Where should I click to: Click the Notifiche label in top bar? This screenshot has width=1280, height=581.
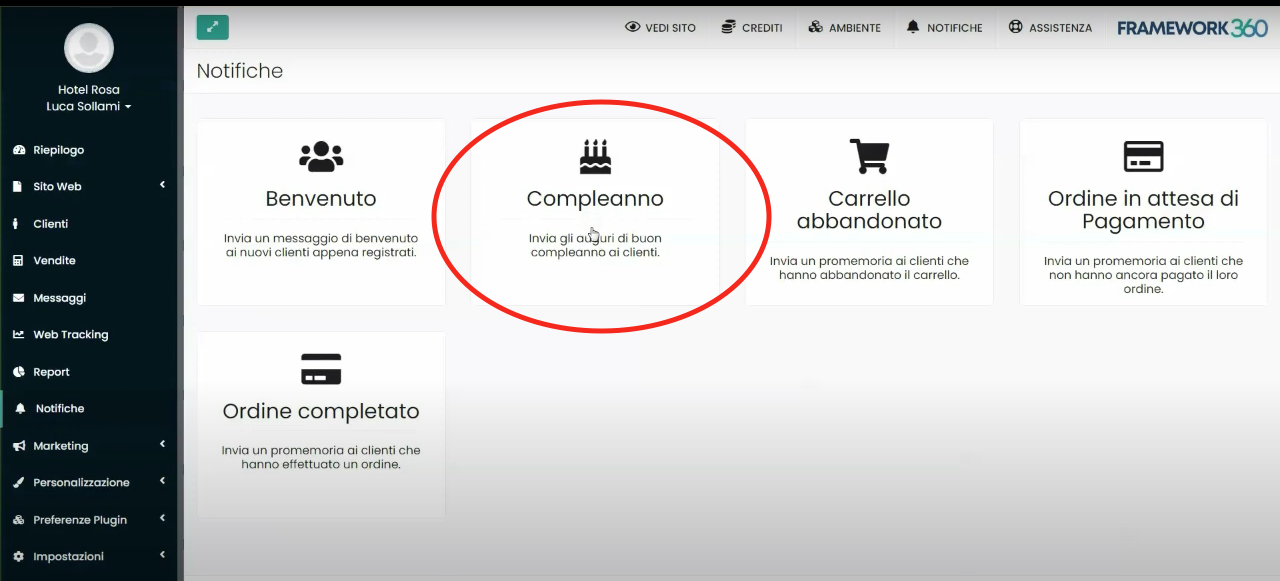(x=955, y=28)
